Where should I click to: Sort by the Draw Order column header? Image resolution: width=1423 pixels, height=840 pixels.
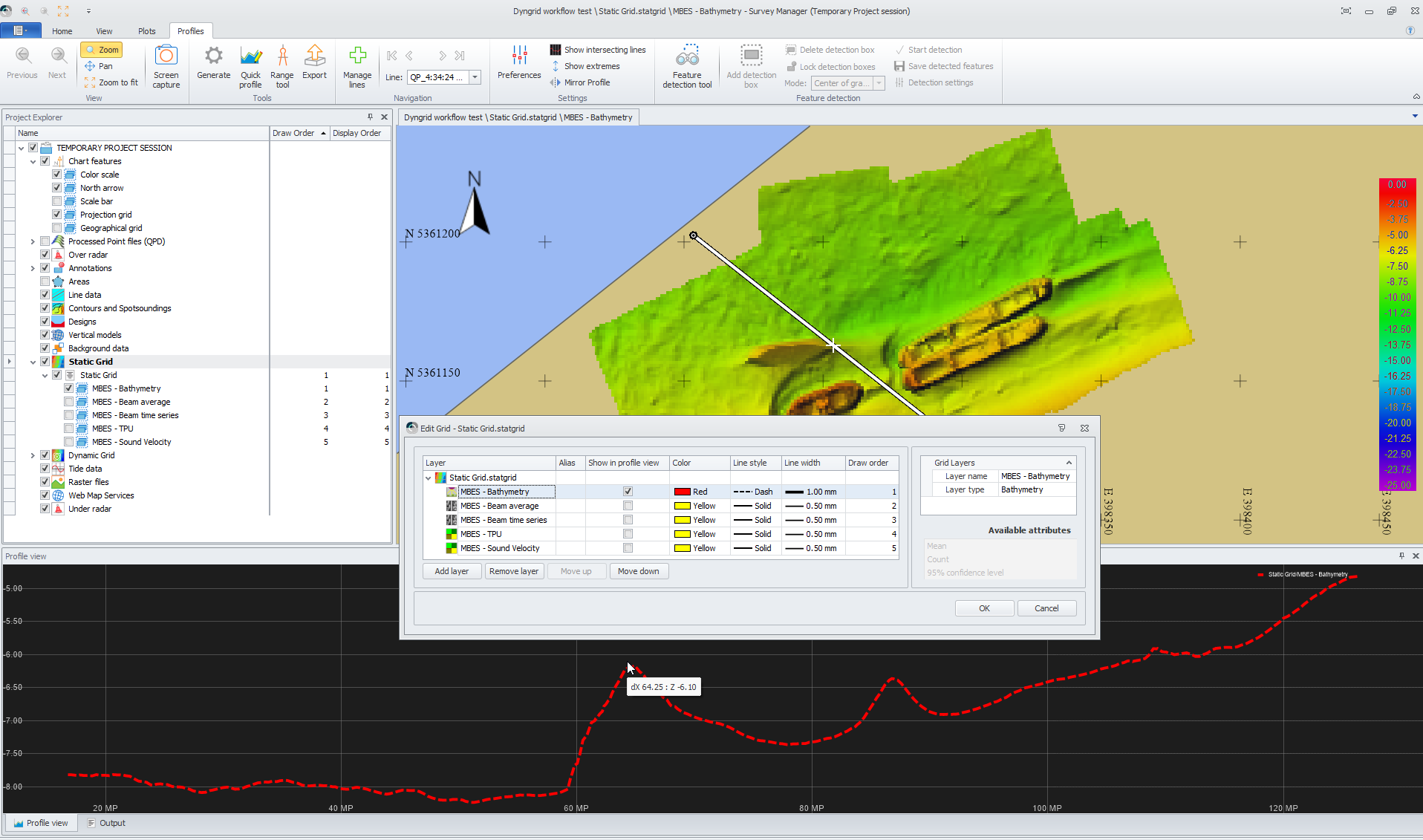tap(293, 133)
